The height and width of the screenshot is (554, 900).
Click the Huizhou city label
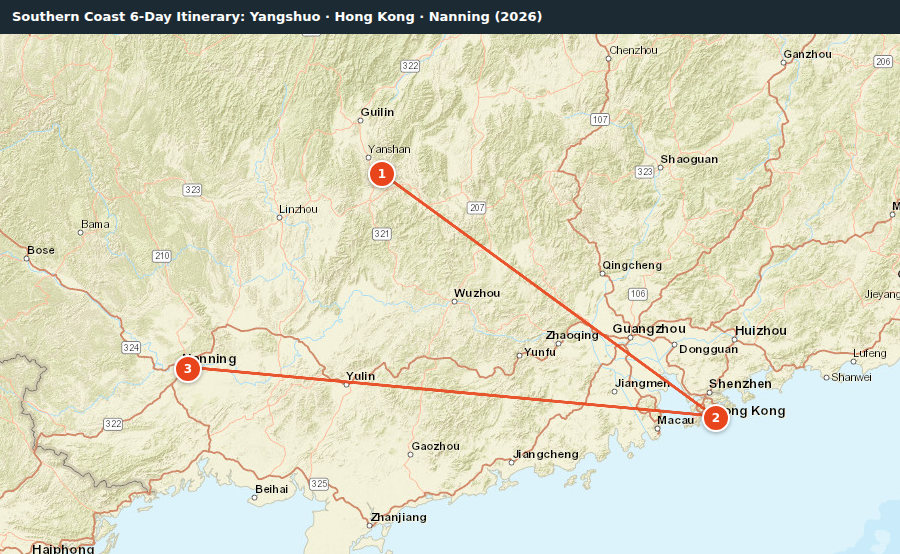[761, 331]
